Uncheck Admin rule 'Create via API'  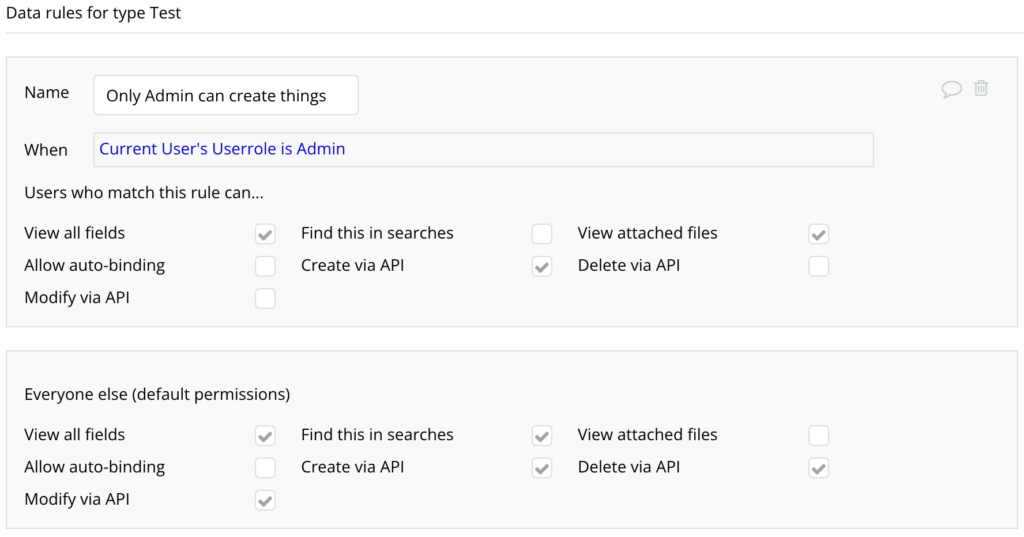[542, 266]
